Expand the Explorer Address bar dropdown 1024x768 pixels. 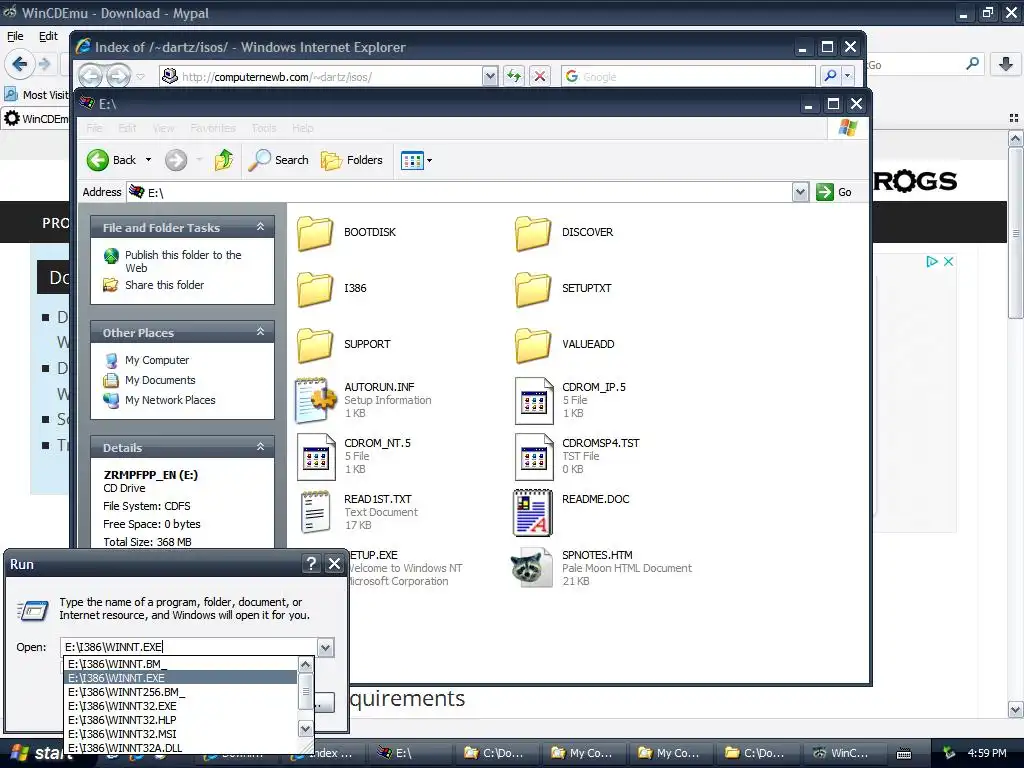point(801,192)
